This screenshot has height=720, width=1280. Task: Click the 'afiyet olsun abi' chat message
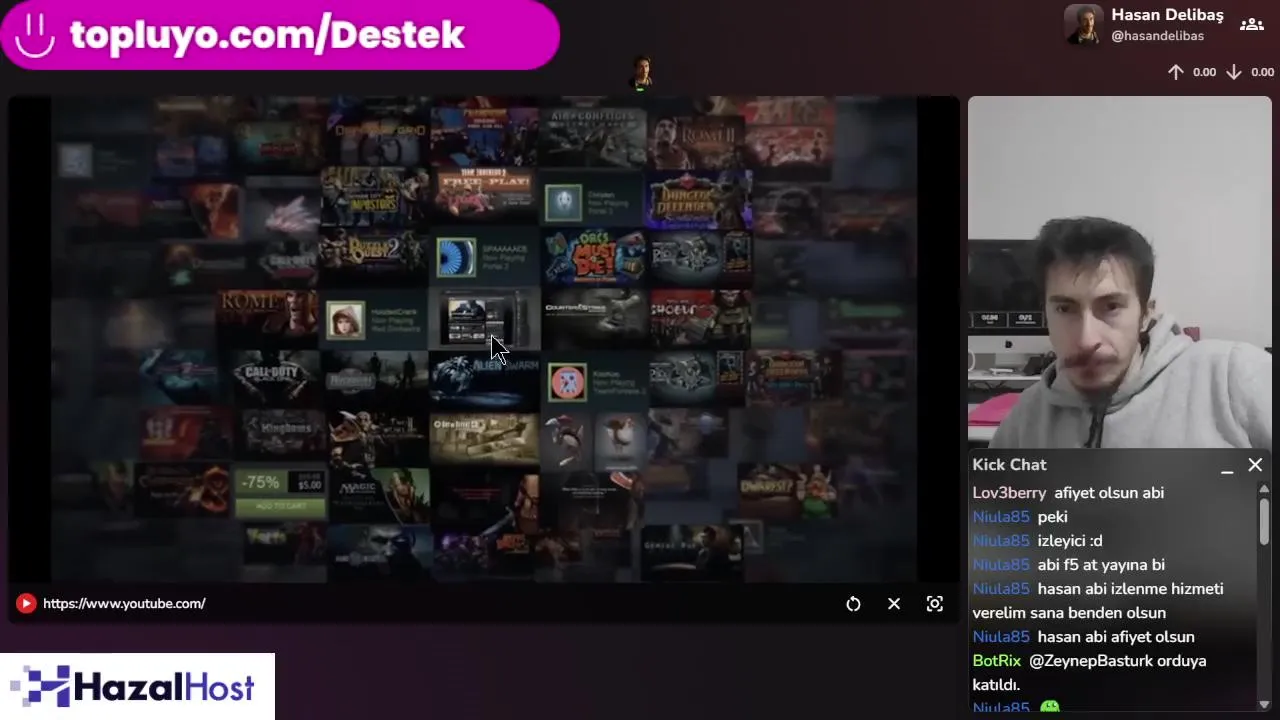[x=1109, y=493]
